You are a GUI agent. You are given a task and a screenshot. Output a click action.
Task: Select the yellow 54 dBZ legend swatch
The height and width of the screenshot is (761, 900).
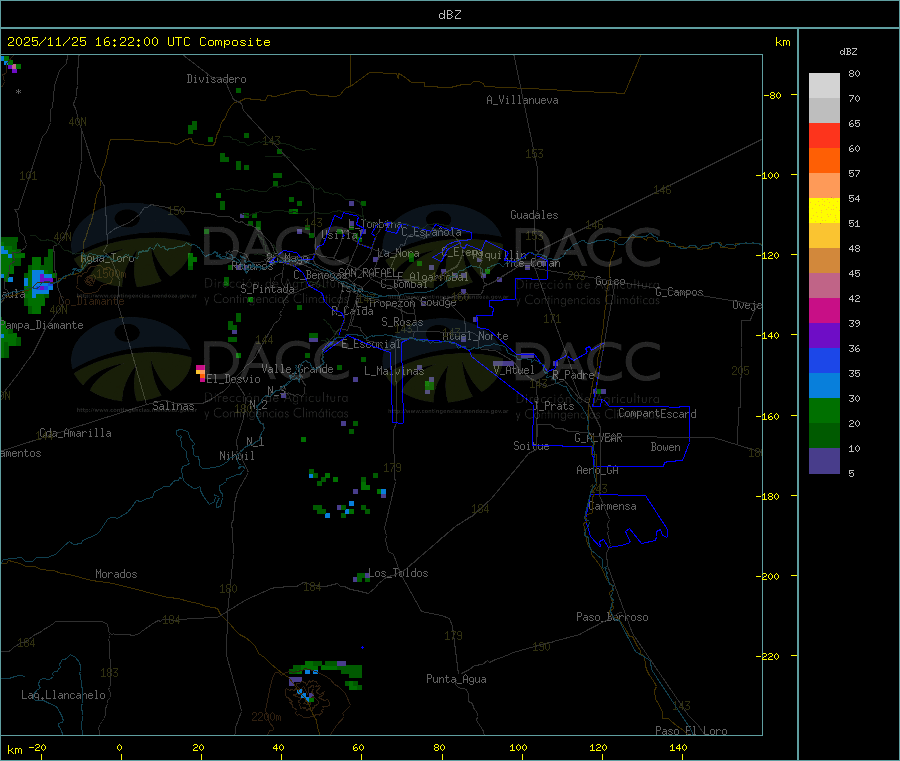(824, 211)
